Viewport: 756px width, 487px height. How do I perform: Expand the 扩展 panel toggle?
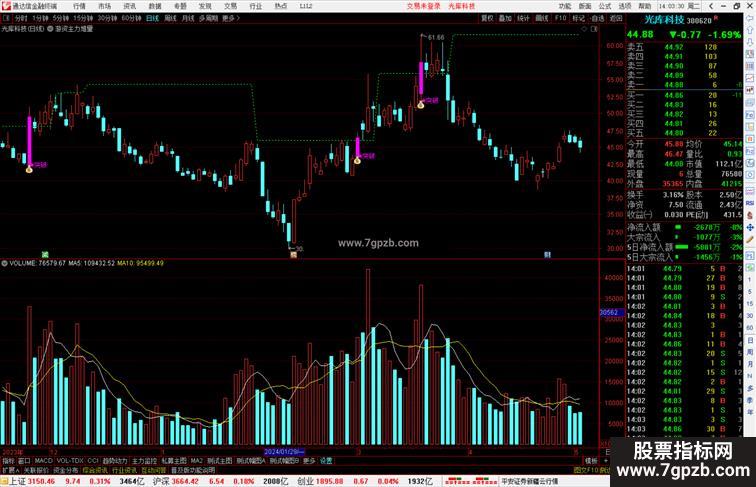10,470
